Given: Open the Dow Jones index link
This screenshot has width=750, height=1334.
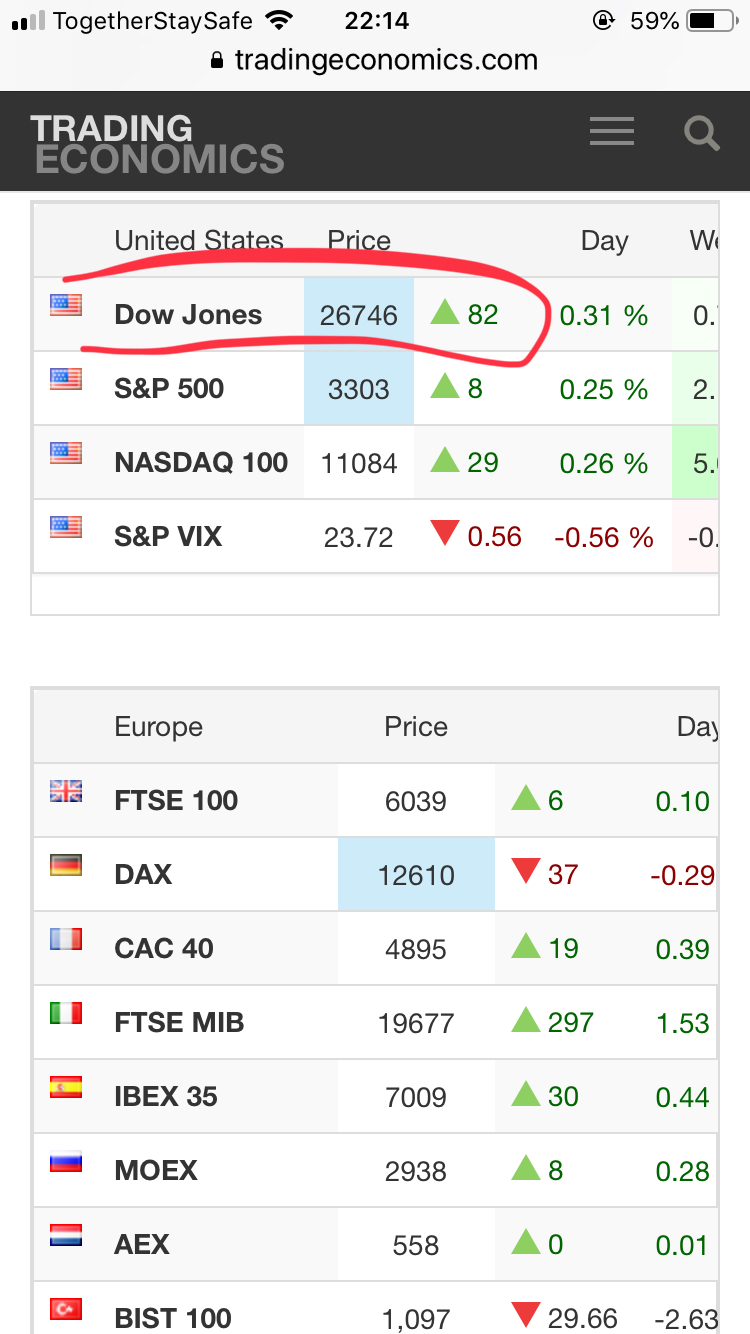Looking at the screenshot, I should pyautogui.click(x=188, y=315).
